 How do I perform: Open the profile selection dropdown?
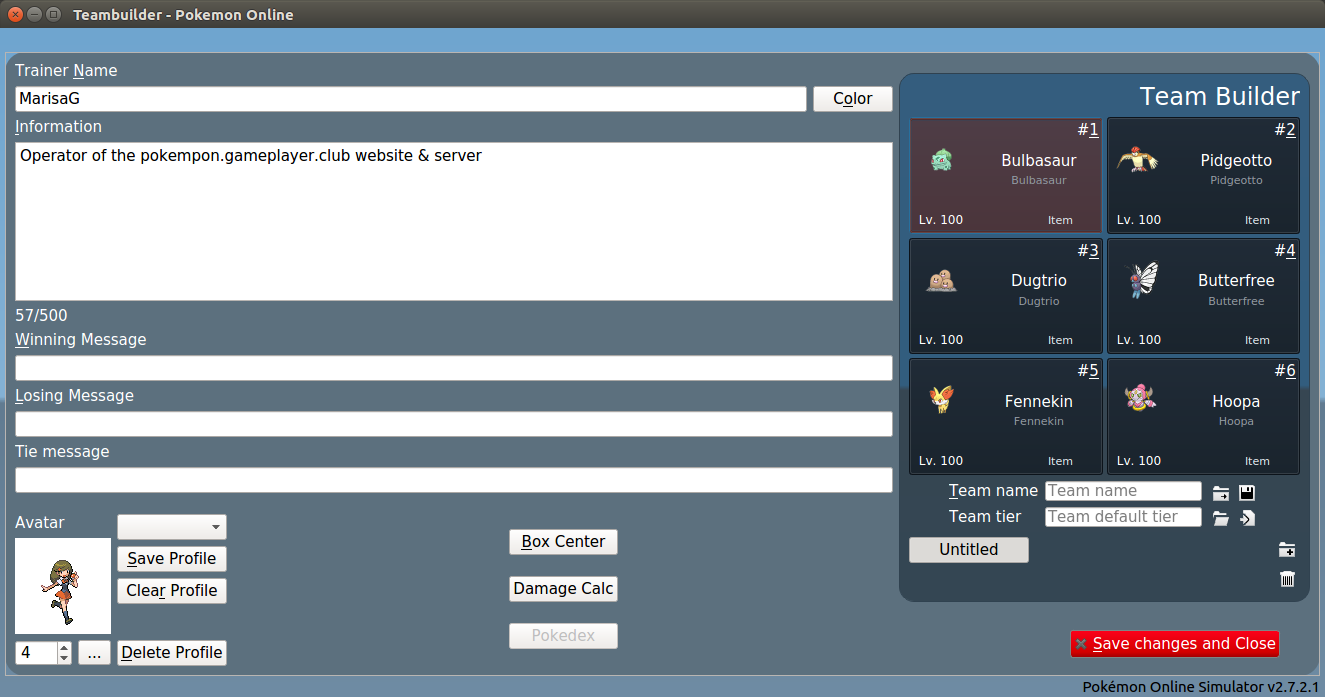172,527
